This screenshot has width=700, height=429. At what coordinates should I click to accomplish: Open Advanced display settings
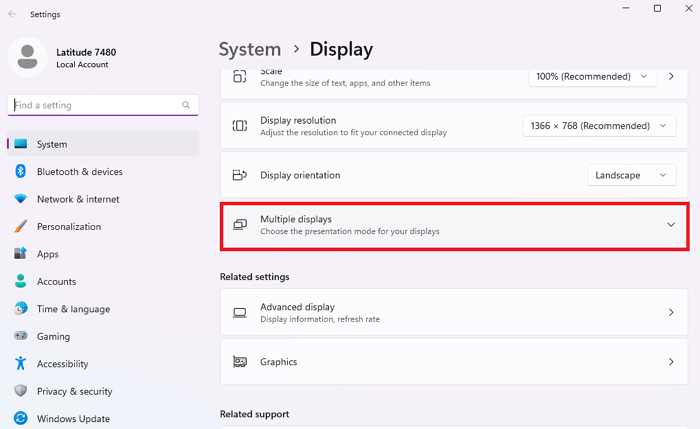[x=454, y=313]
